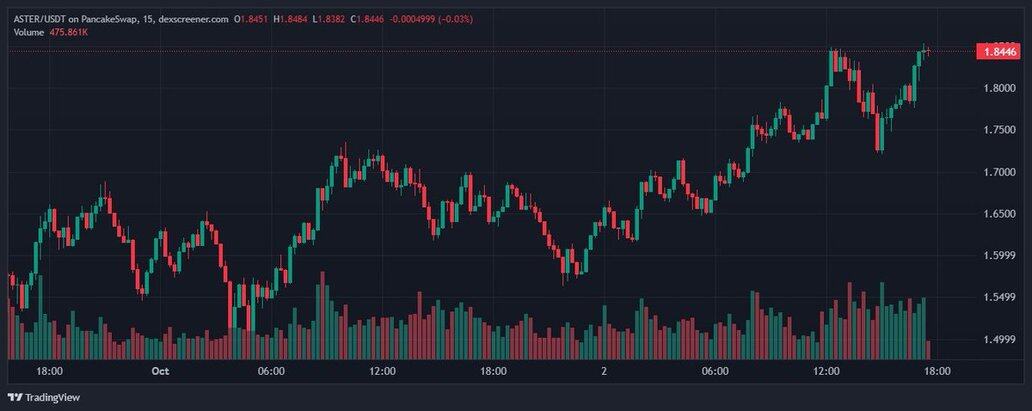The height and width of the screenshot is (411, 1032).
Task: Click the first 18:00 time axis label
Action: point(50,370)
